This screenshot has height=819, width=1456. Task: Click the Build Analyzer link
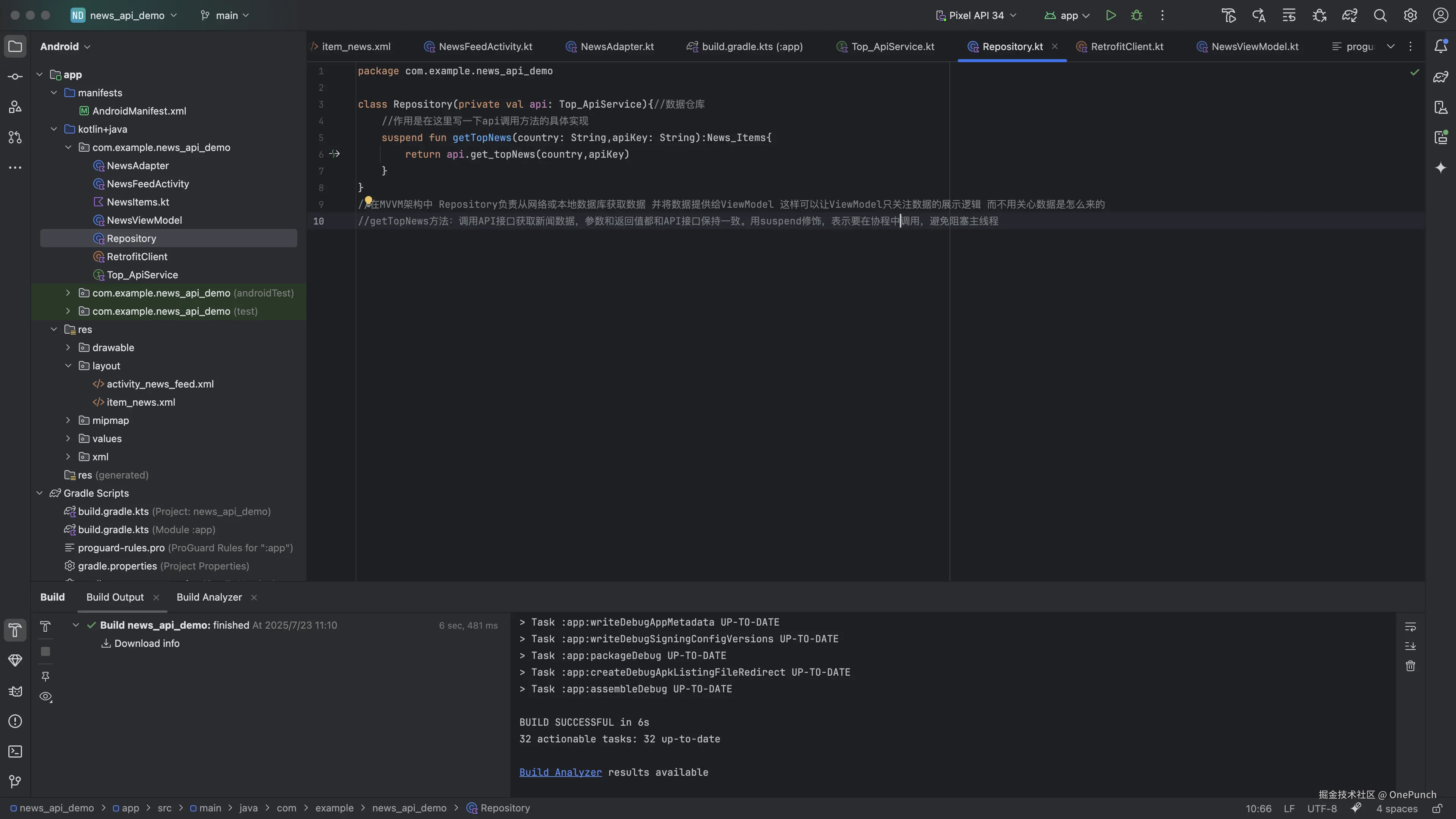pos(560,772)
